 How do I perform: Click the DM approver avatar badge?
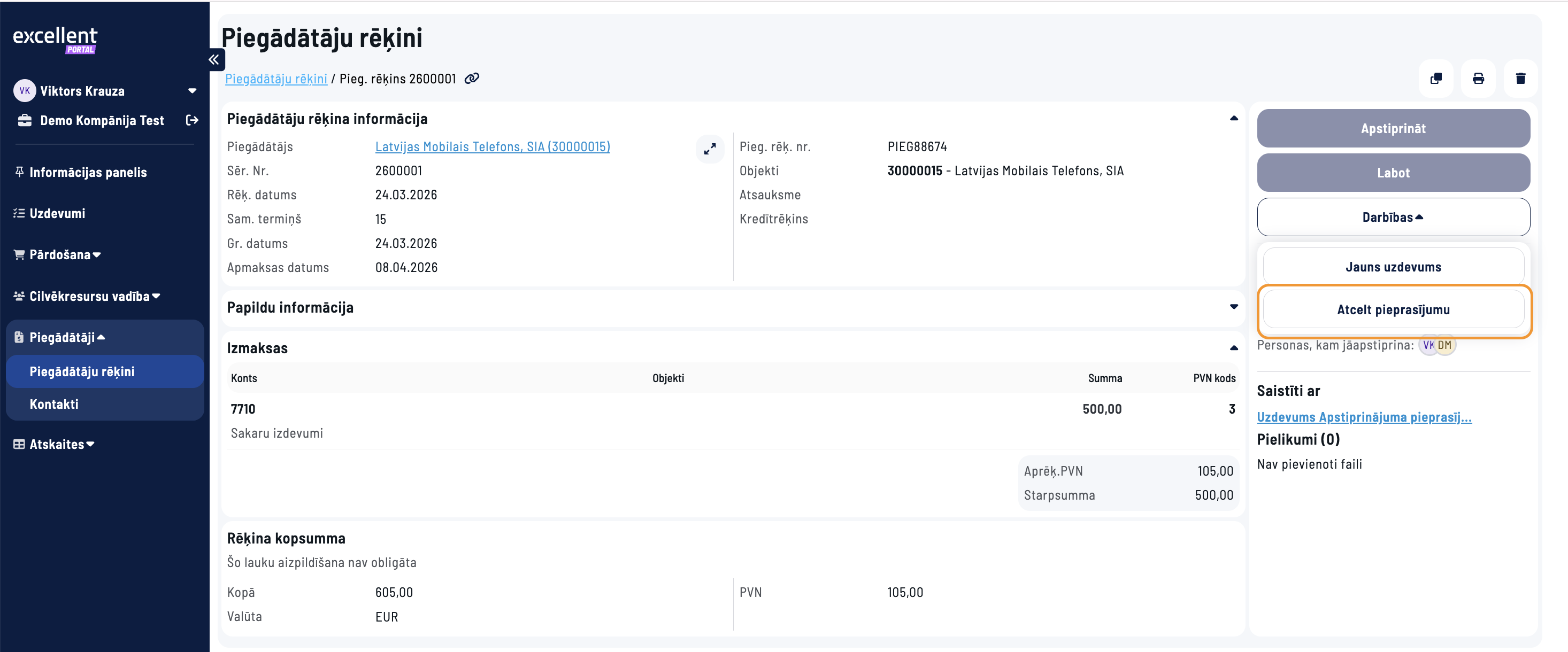(1445, 345)
